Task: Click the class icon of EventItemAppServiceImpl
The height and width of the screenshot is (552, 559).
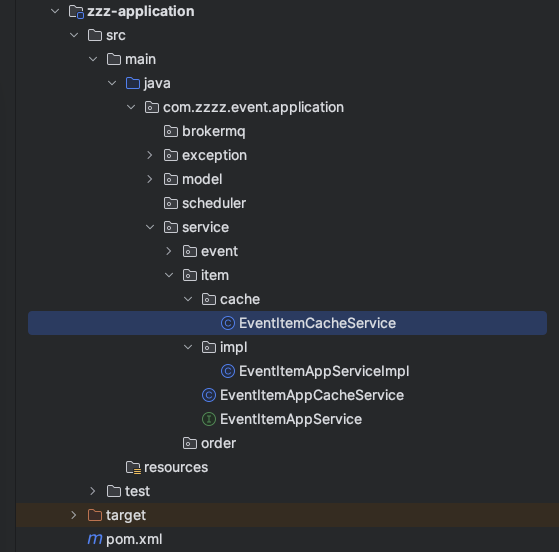Action: (x=228, y=371)
